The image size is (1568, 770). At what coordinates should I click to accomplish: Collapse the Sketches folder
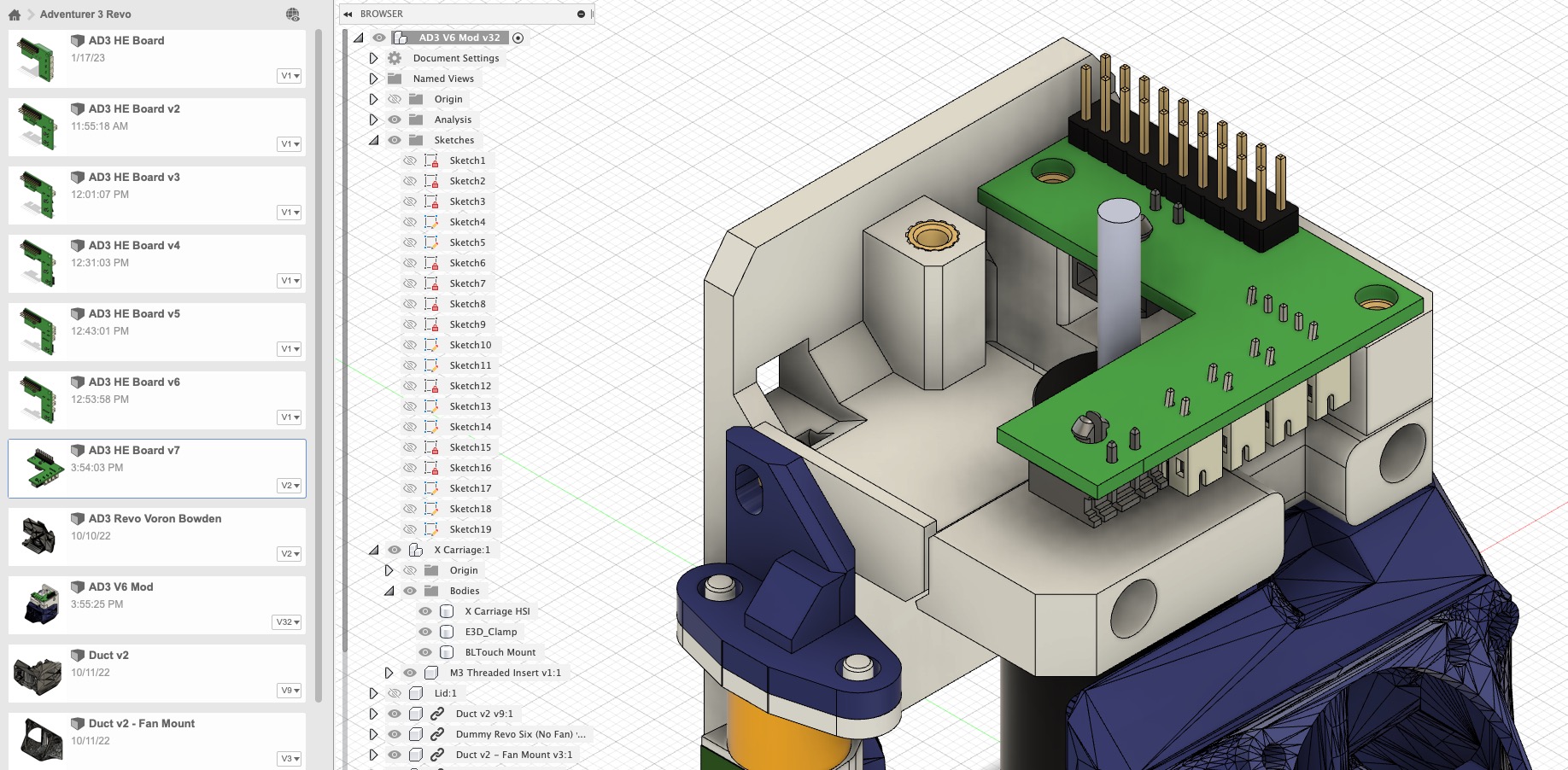click(x=373, y=140)
